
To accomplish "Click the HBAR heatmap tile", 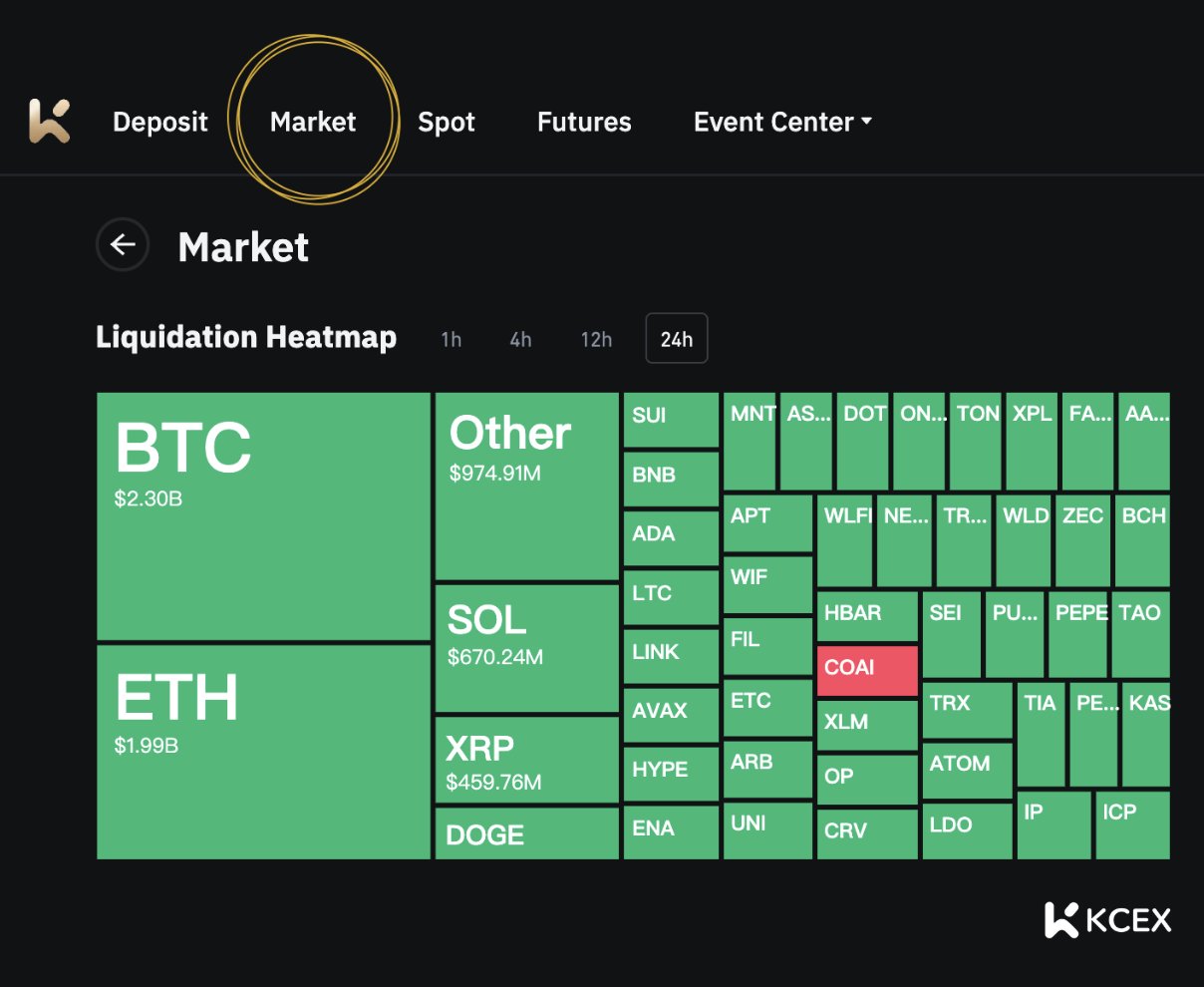I will pos(867,615).
